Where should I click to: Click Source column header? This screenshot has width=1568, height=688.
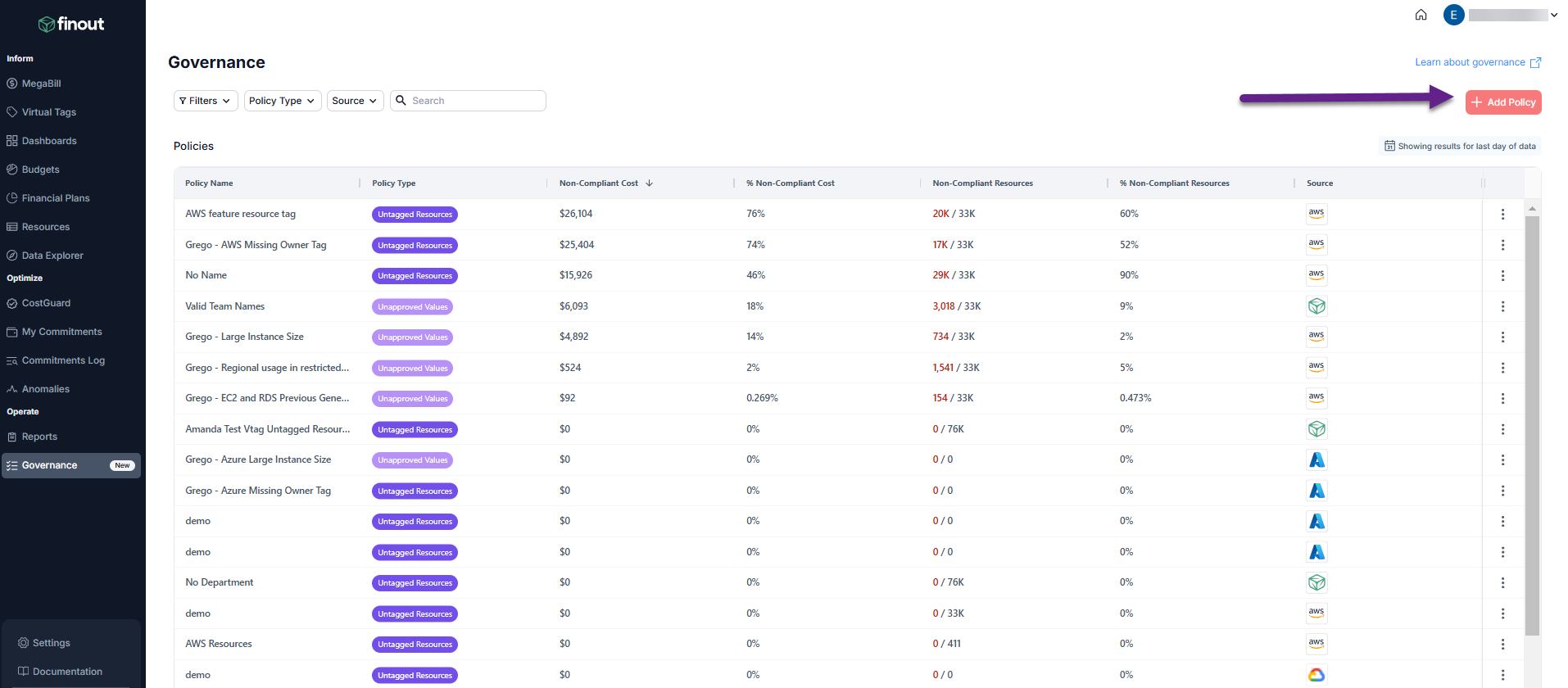click(1320, 183)
